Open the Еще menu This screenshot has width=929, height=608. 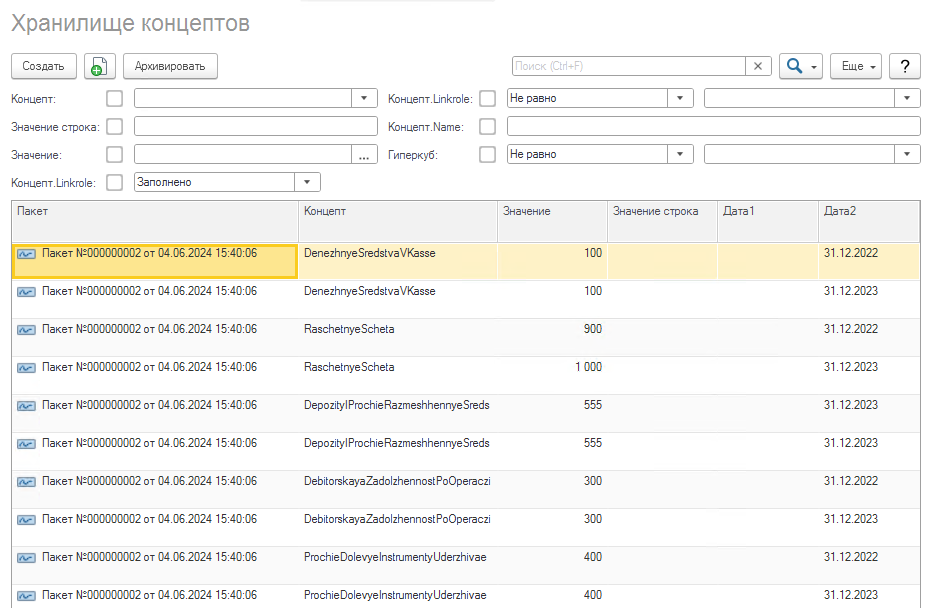(x=856, y=66)
